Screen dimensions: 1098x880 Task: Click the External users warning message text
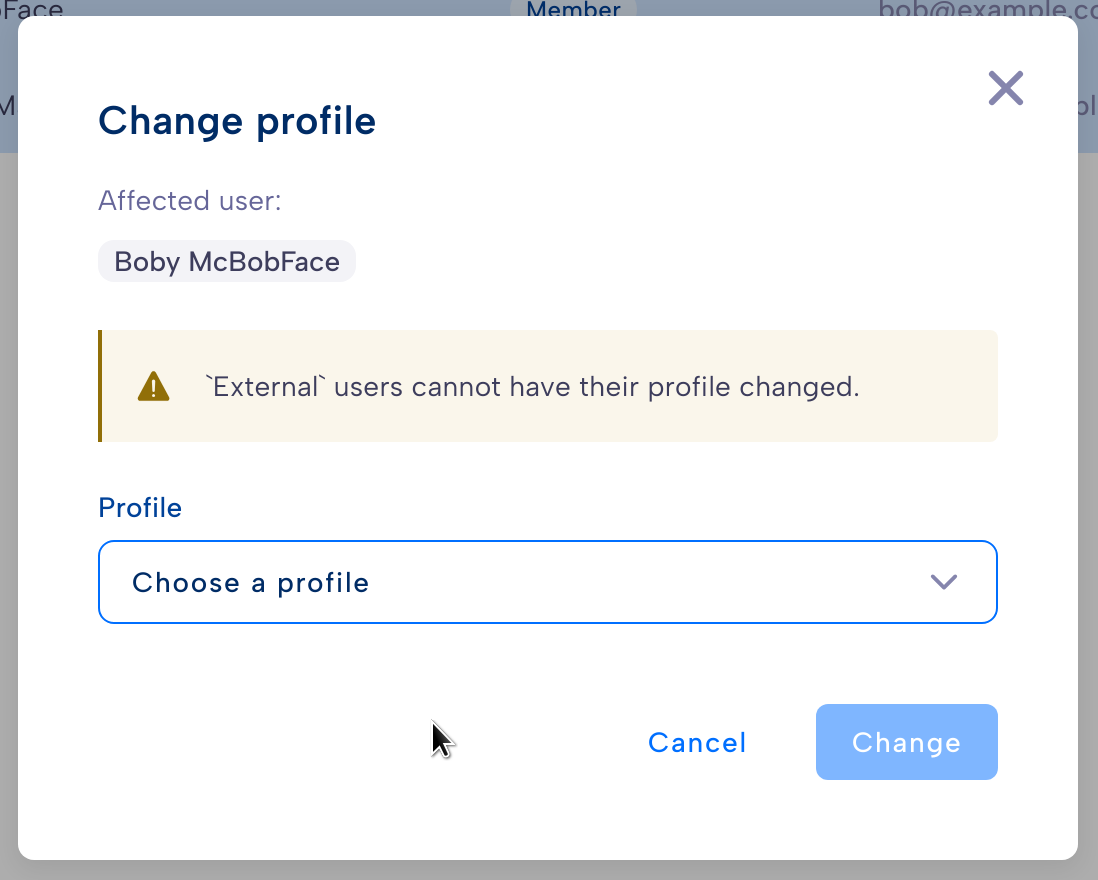(x=532, y=386)
